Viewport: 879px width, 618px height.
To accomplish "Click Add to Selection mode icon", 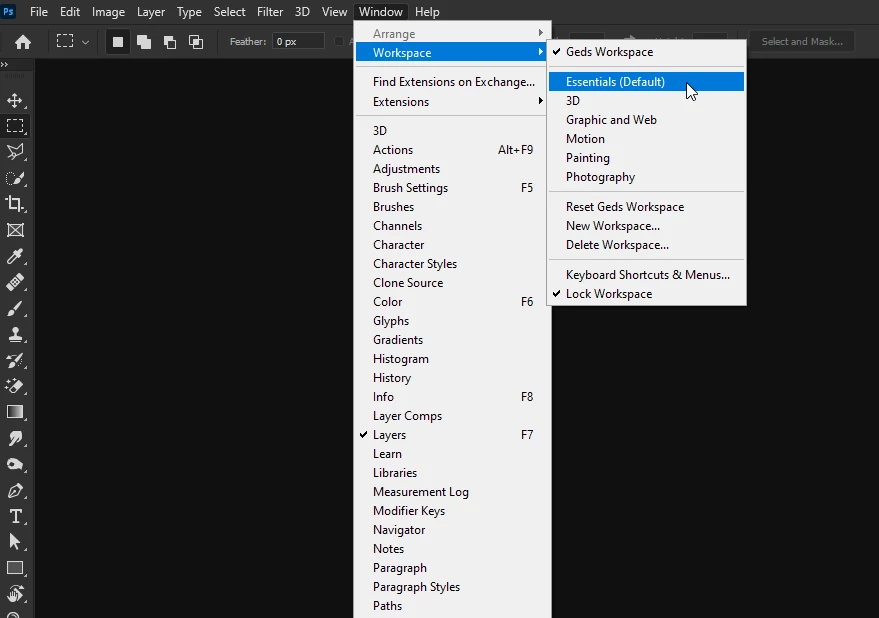I will pos(144,41).
